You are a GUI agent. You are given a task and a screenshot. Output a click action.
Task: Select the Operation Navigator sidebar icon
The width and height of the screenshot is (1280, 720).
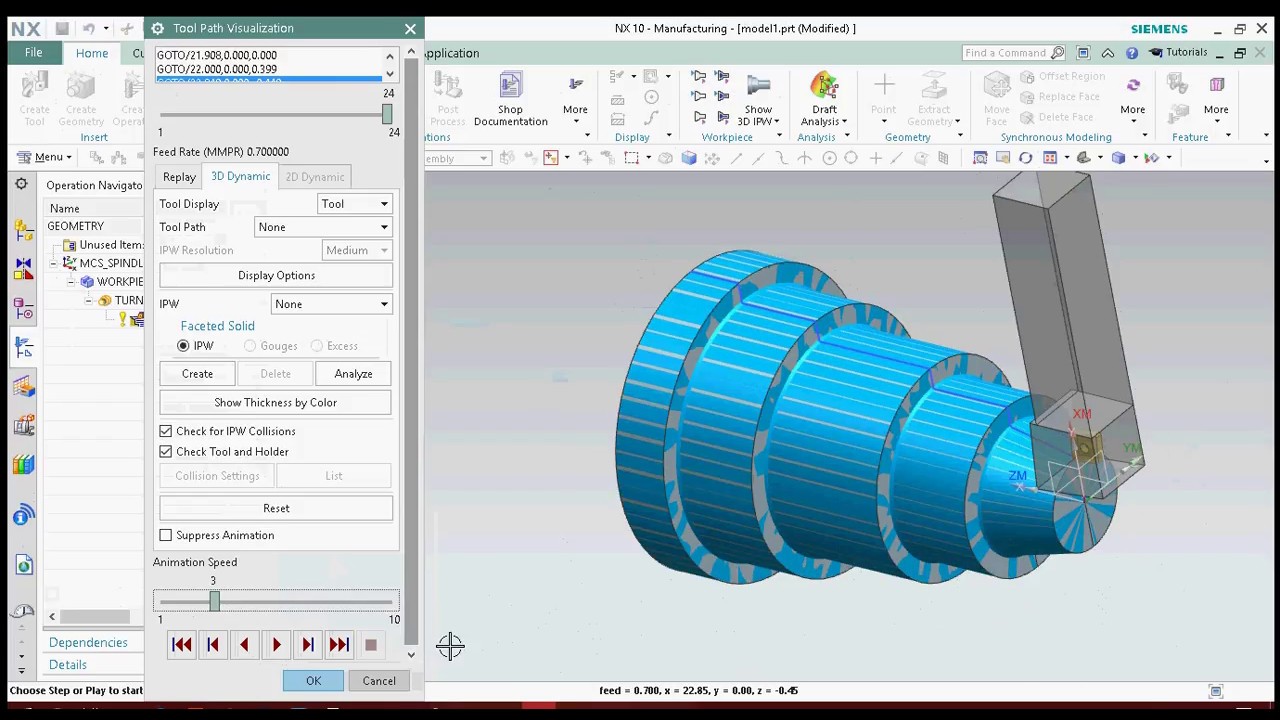coord(24,347)
